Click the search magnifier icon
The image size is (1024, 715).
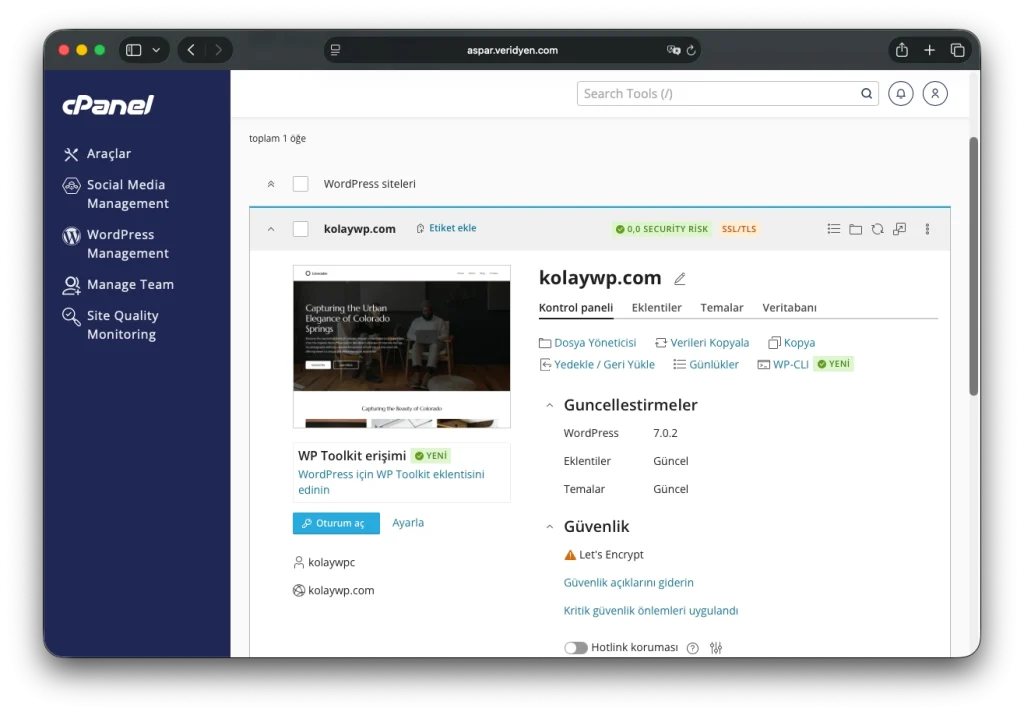pos(867,93)
